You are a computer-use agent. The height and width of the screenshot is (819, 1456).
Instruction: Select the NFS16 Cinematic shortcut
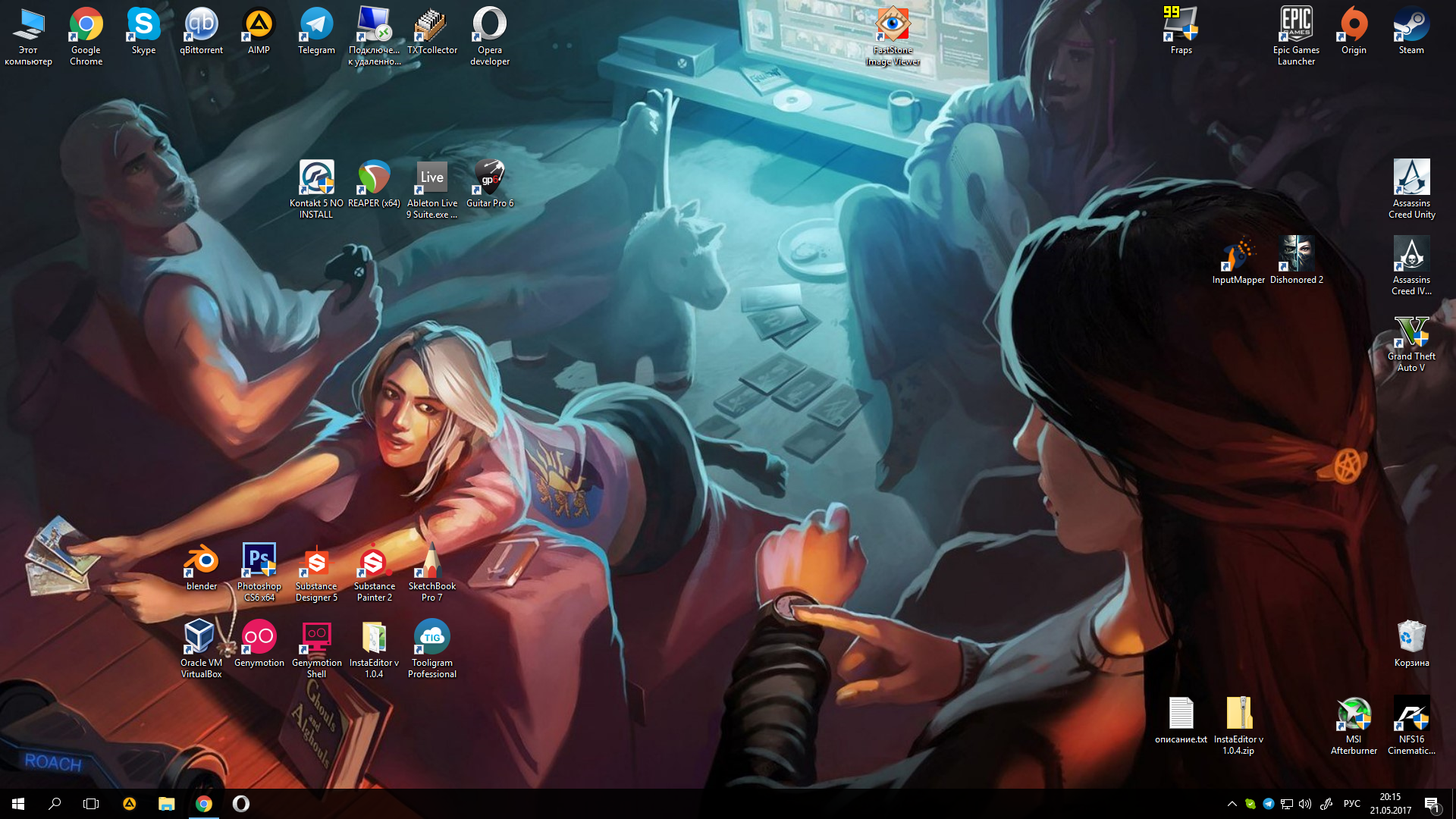click(x=1411, y=726)
